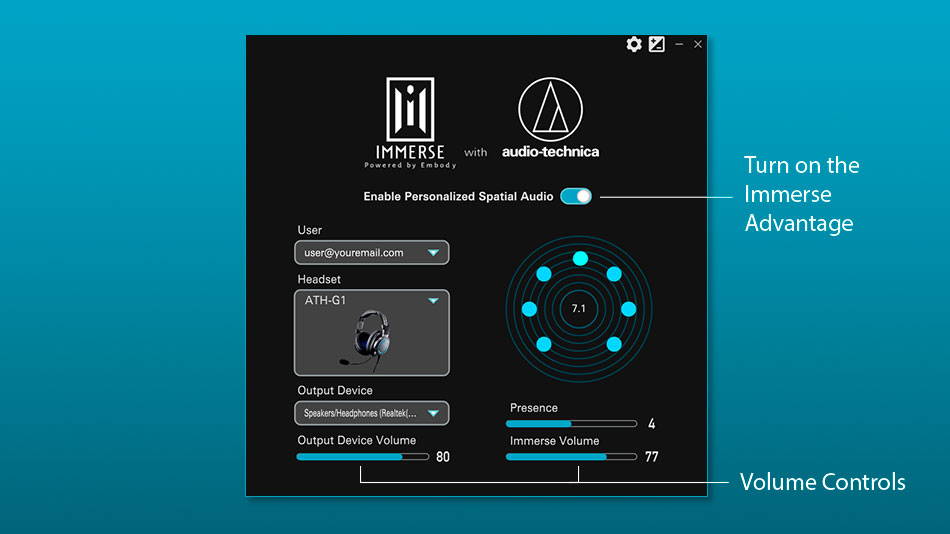950x534 pixels.
Task: Select the right side speaker dot
Action: click(x=628, y=309)
